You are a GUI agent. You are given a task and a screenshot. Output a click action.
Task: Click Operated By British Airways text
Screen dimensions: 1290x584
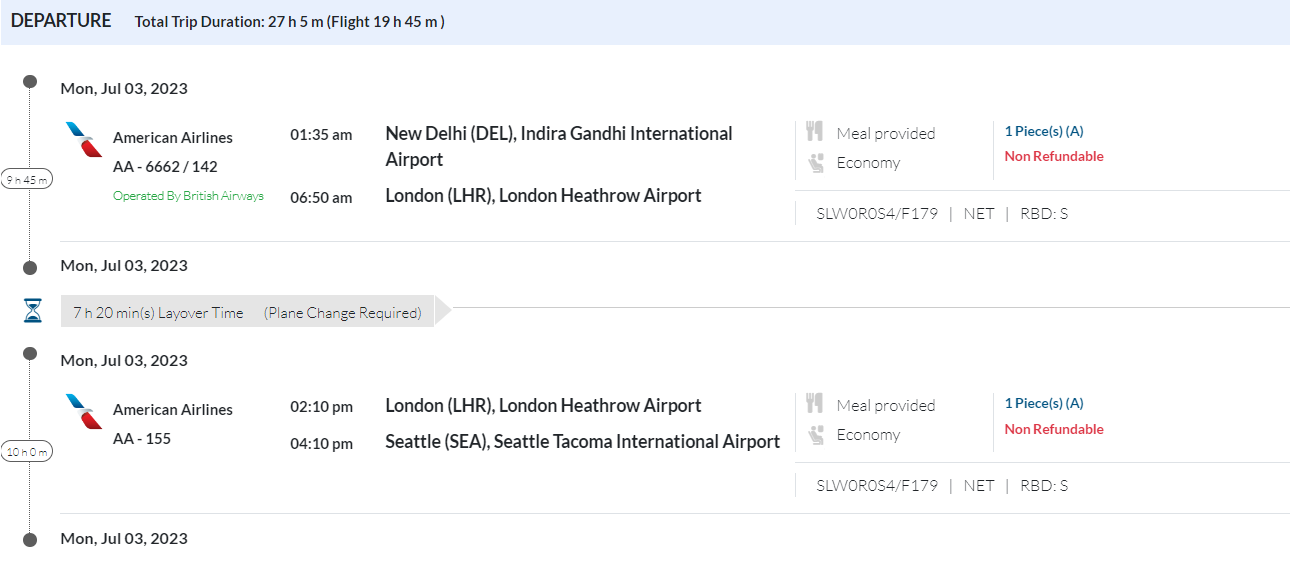tap(188, 196)
